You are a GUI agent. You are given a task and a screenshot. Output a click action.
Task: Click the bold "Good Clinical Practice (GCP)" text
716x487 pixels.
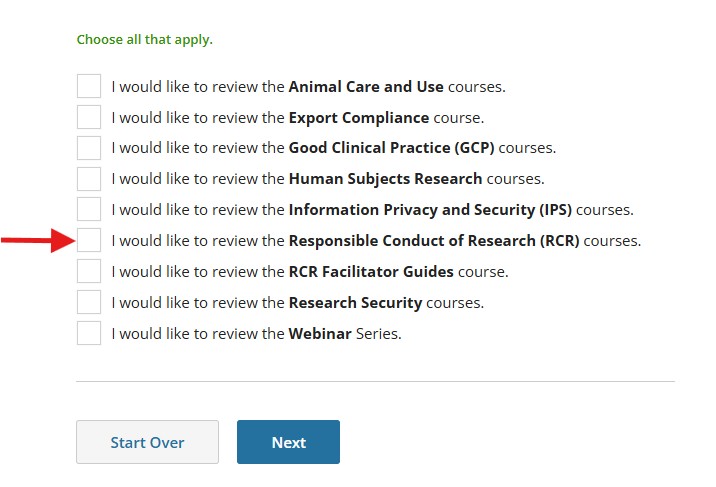pyautogui.click(x=391, y=149)
